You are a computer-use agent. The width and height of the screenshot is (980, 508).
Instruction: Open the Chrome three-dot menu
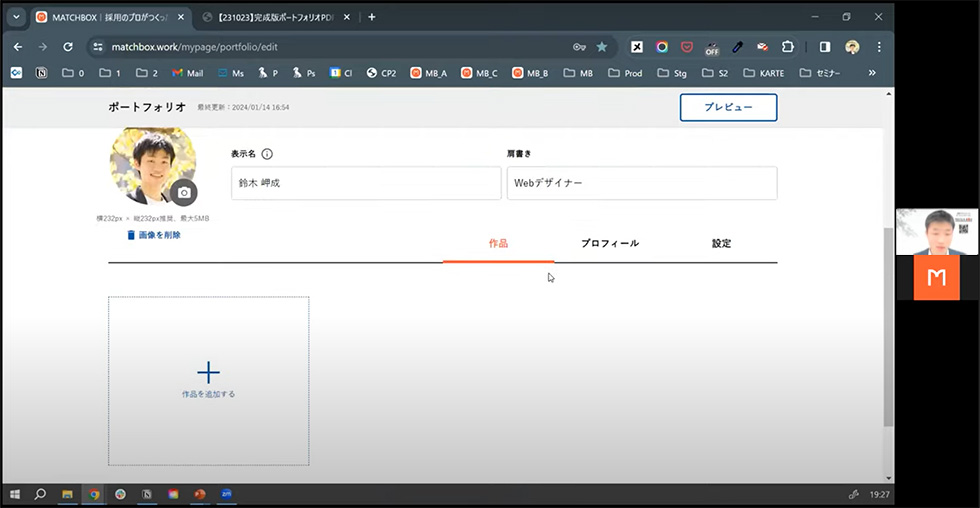[x=879, y=47]
